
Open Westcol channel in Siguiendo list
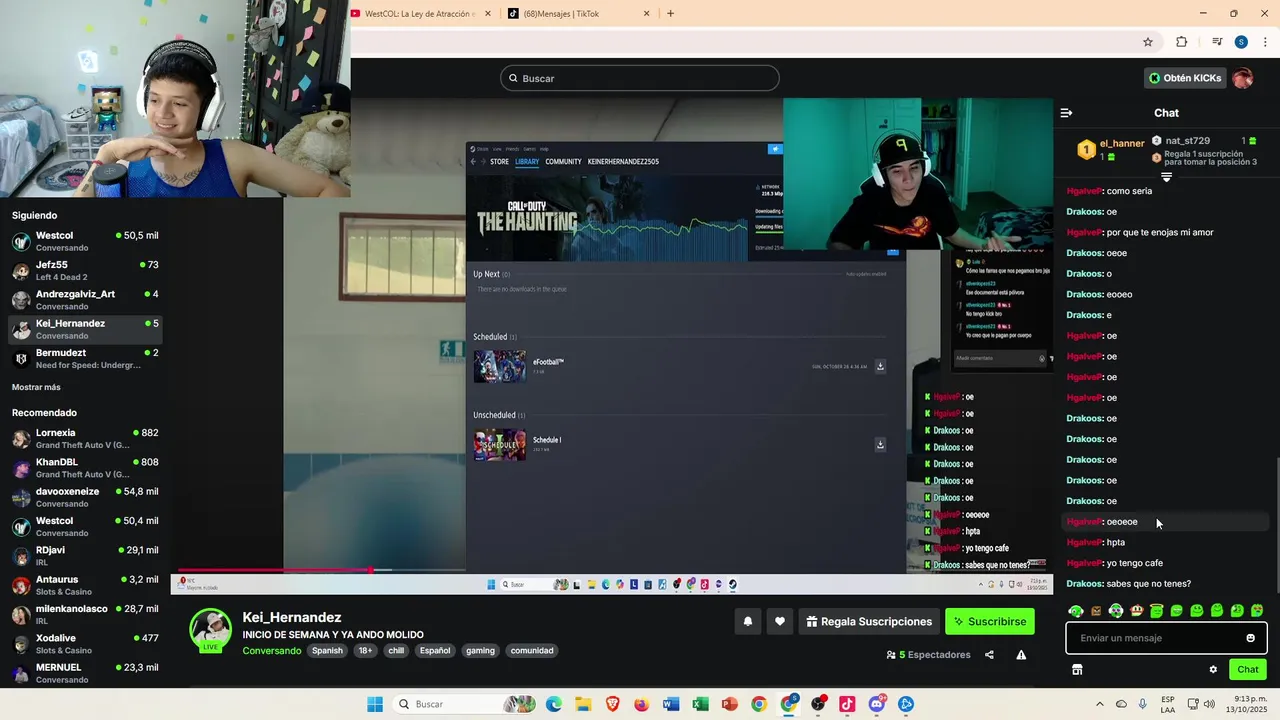pyautogui.click(x=85, y=241)
